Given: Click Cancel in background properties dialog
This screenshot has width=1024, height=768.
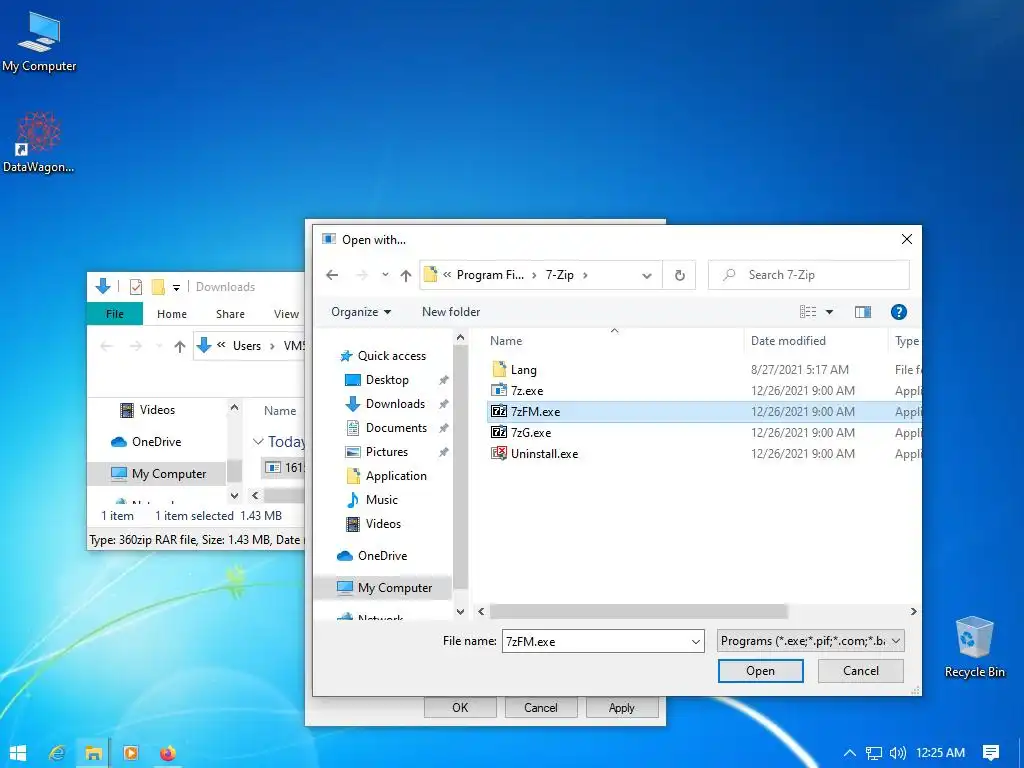Looking at the screenshot, I should point(540,708).
